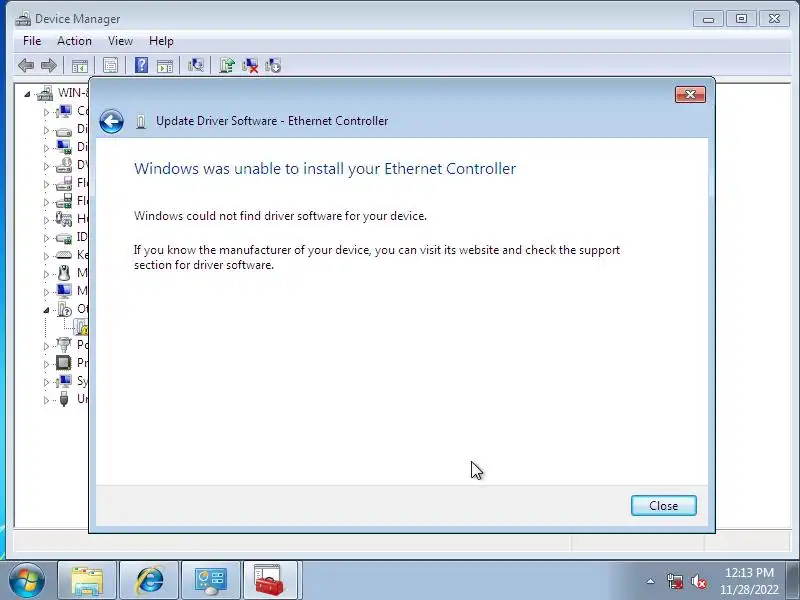
Task: Select the Disk drives category icon
Action: click(64, 130)
